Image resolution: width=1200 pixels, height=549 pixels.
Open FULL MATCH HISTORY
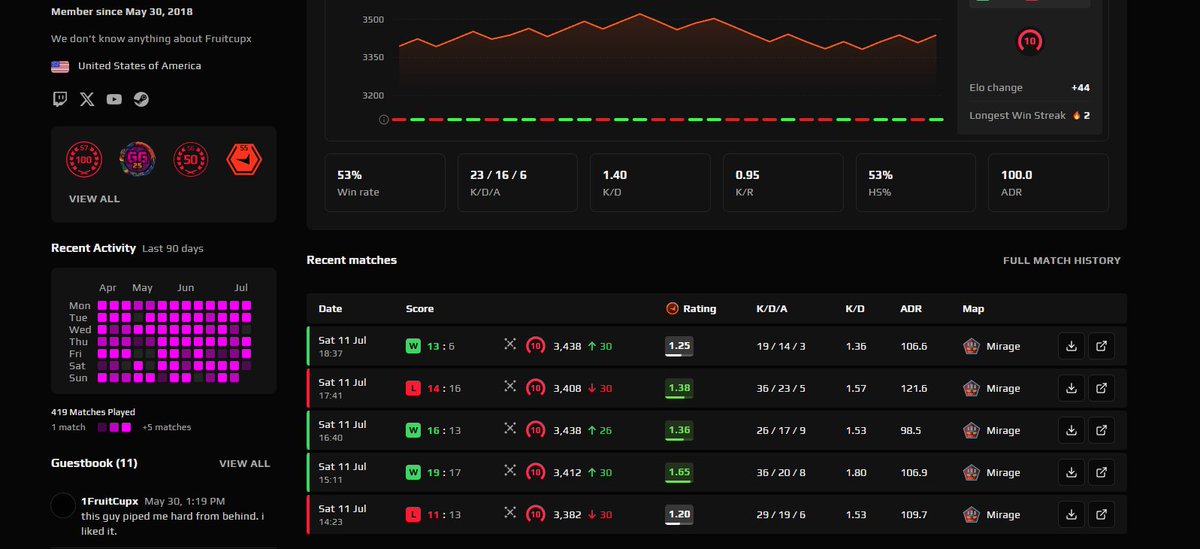click(1062, 261)
